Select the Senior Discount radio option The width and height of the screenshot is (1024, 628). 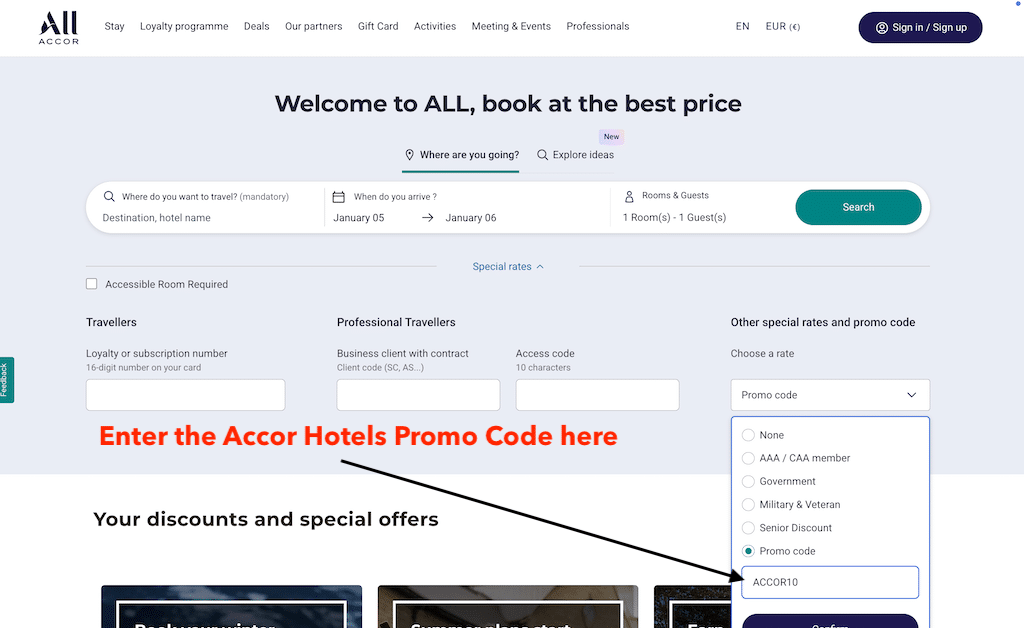pos(748,527)
